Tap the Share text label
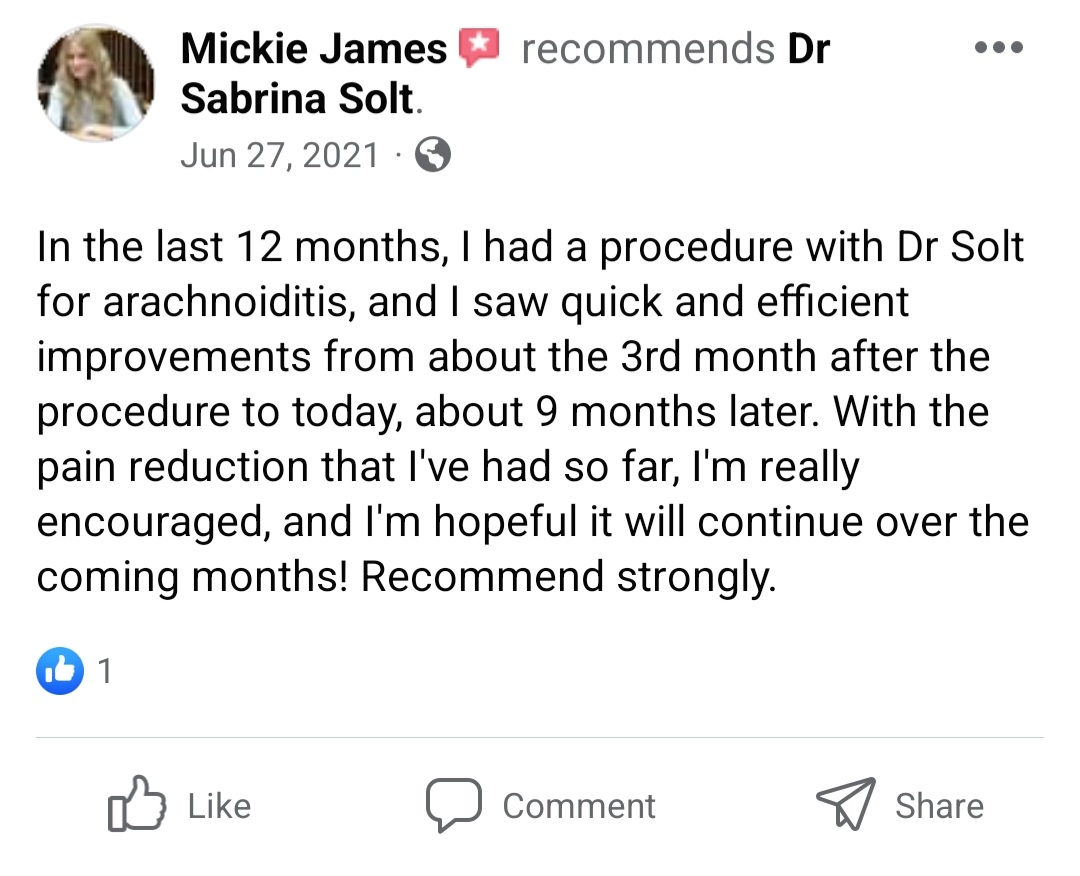The height and width of the screenshot is (876, 1080). tap(939, 806)
